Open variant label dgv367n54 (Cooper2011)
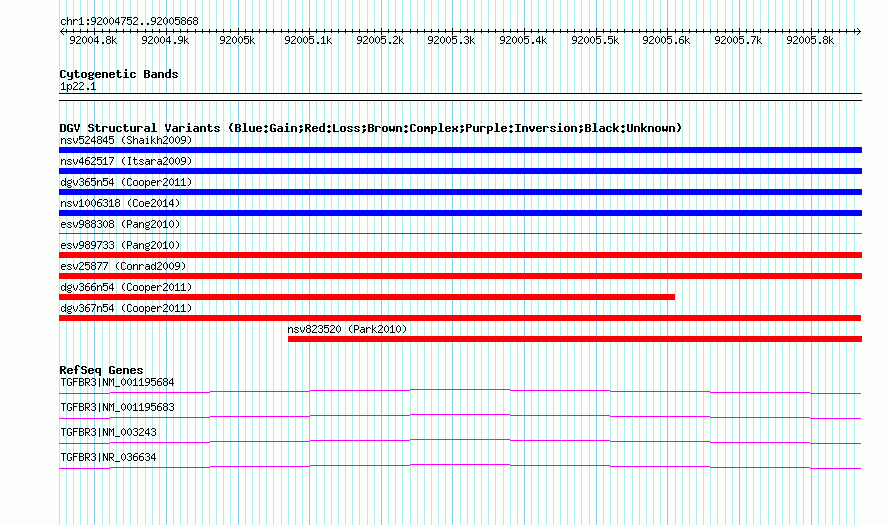The image size is (890, 525). point(126,308)
